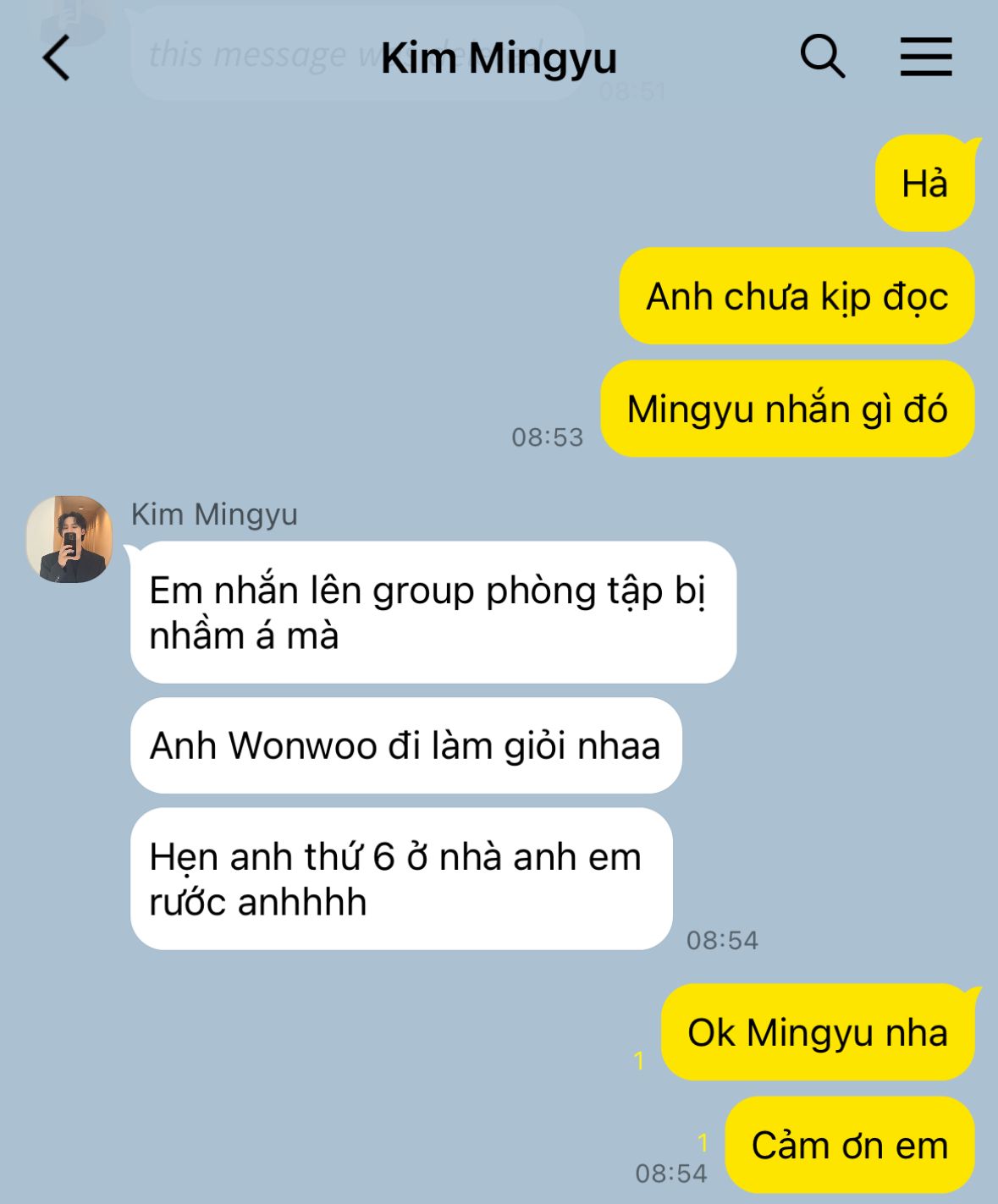
Task: Tap the Kim Mingyu sender name label
Action: [x=214, y=514]
